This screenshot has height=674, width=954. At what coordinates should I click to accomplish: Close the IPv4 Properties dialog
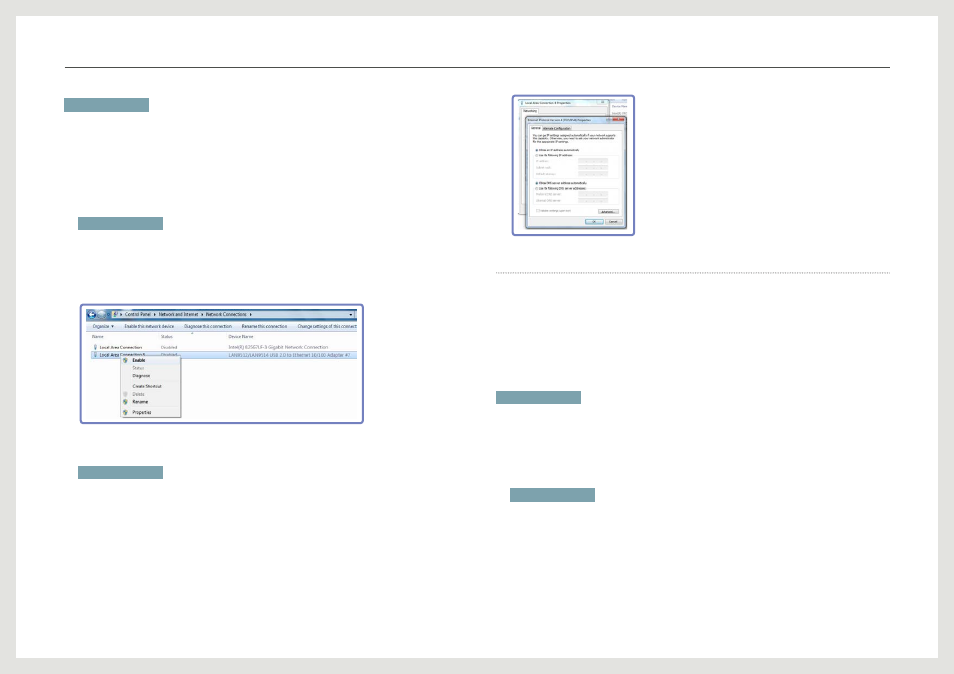coord(618,119)
